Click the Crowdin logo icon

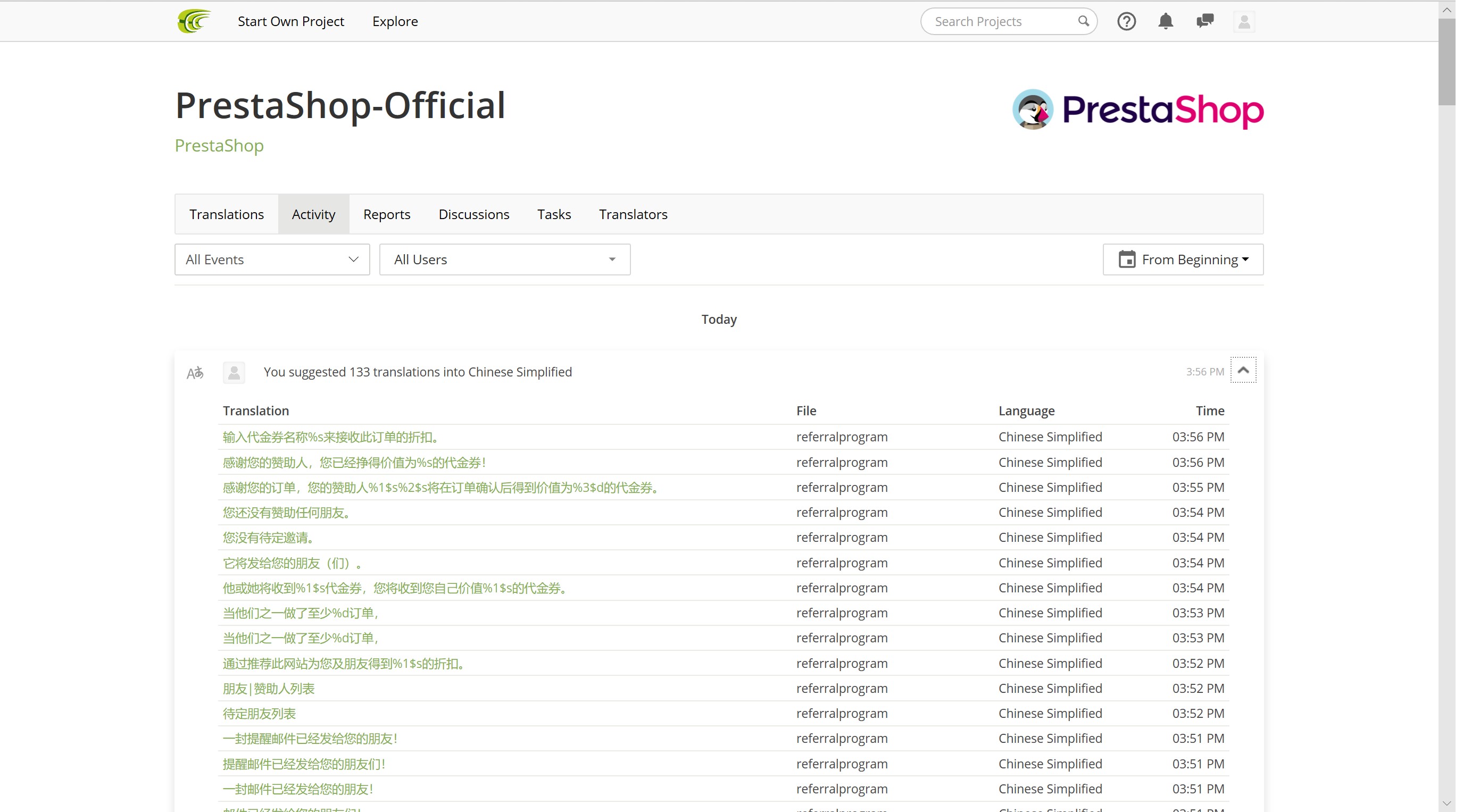click(x=194, y=22)
